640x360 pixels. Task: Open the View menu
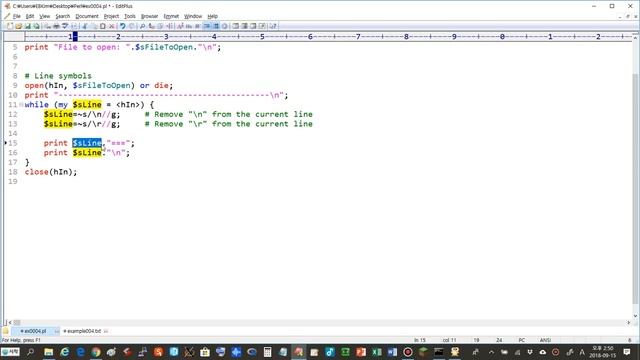click(44, 16)
